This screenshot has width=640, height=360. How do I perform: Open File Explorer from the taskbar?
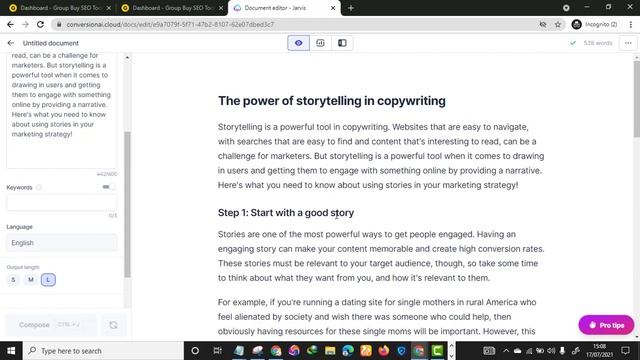pyautogui.click(x=330, y=351)
